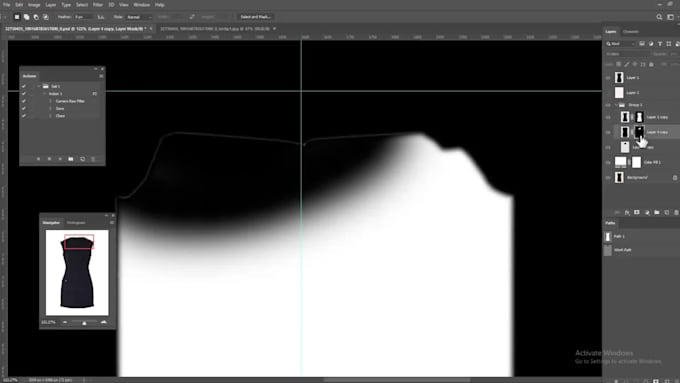Toggle visibility of Color Fill 1 layer
This screenshot has width=680, height=383.
click(x=608, y=162)
